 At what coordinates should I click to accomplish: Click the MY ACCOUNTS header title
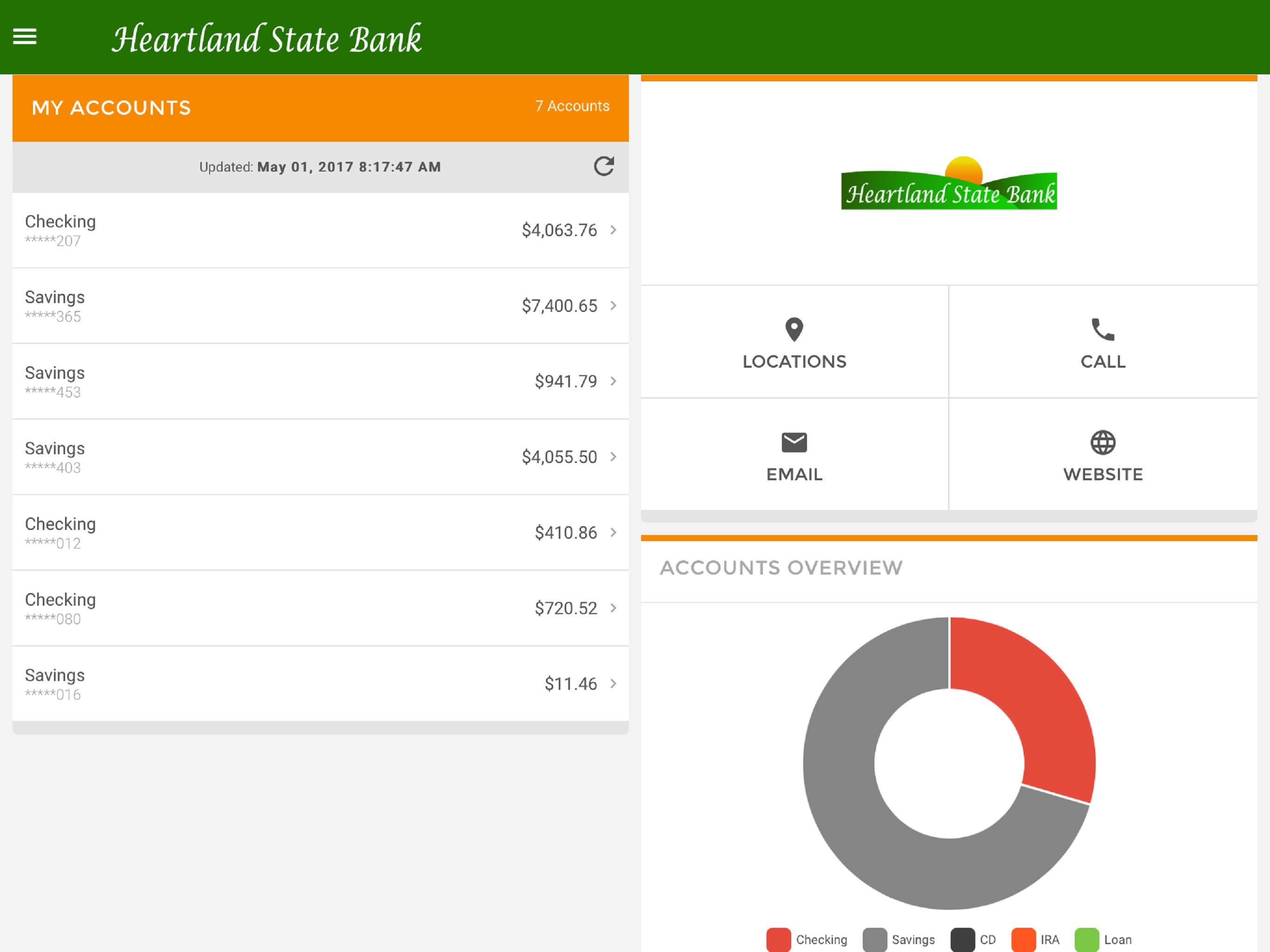(112, 108)
